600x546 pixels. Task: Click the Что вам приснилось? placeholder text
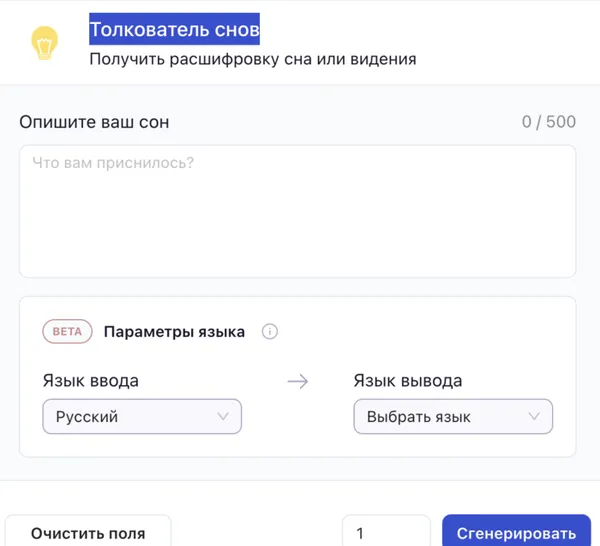click(x=113, y=162)
